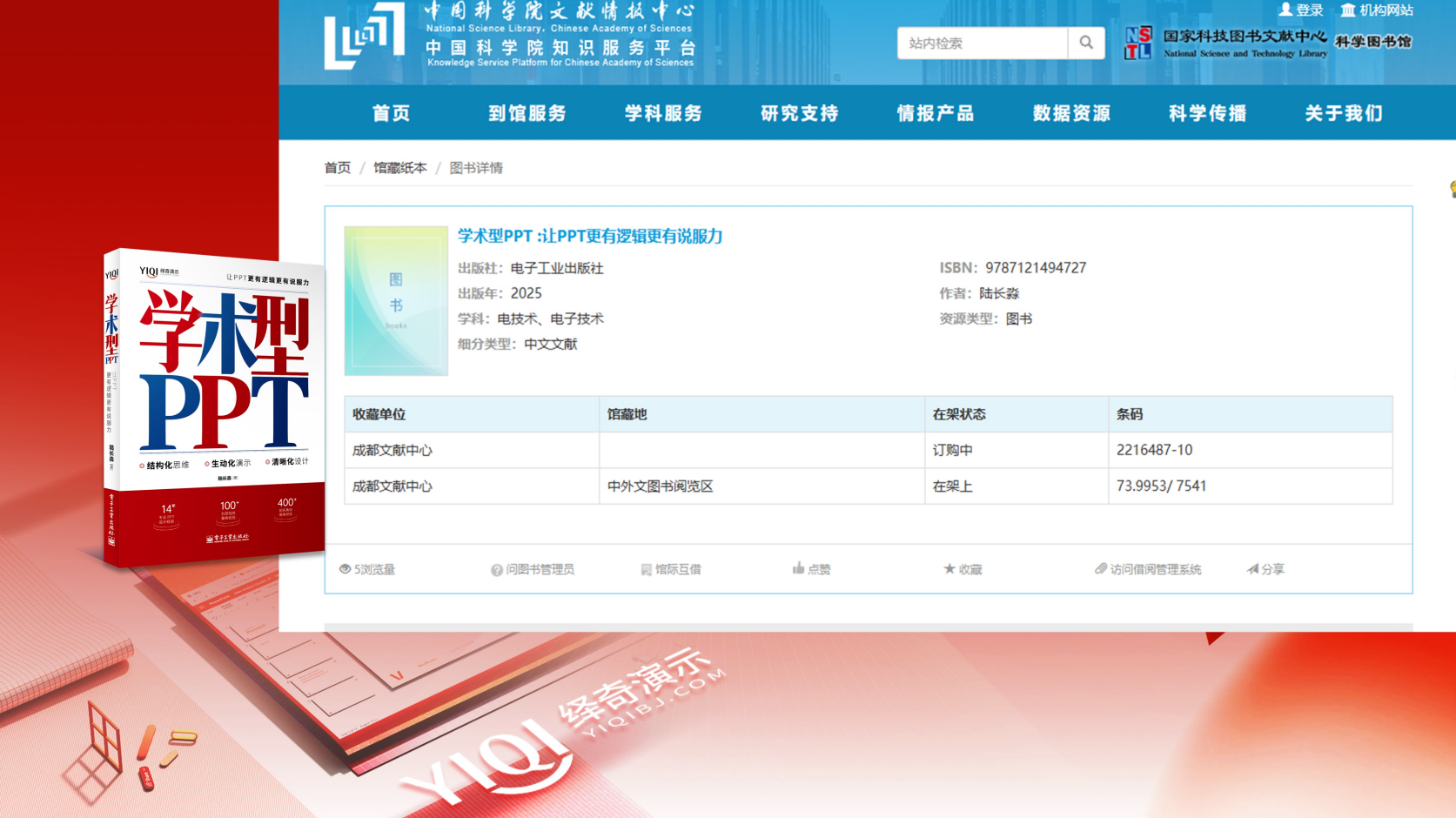Image resolution: width=1456 pixels, height=818 pixels.
Task: Click the 馆藏纸本 breadcrumb link
Action: coord(401,167)
